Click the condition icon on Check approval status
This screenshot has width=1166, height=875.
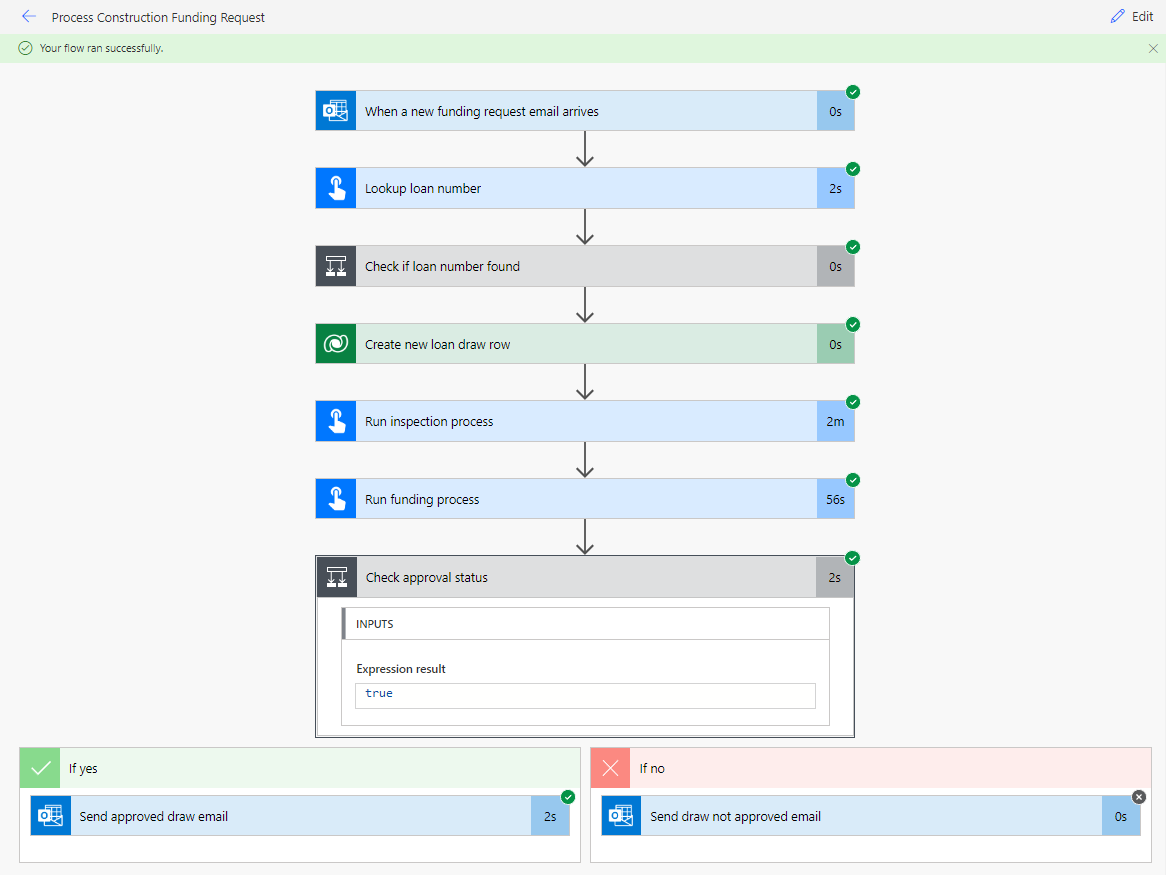click(335, 577)
